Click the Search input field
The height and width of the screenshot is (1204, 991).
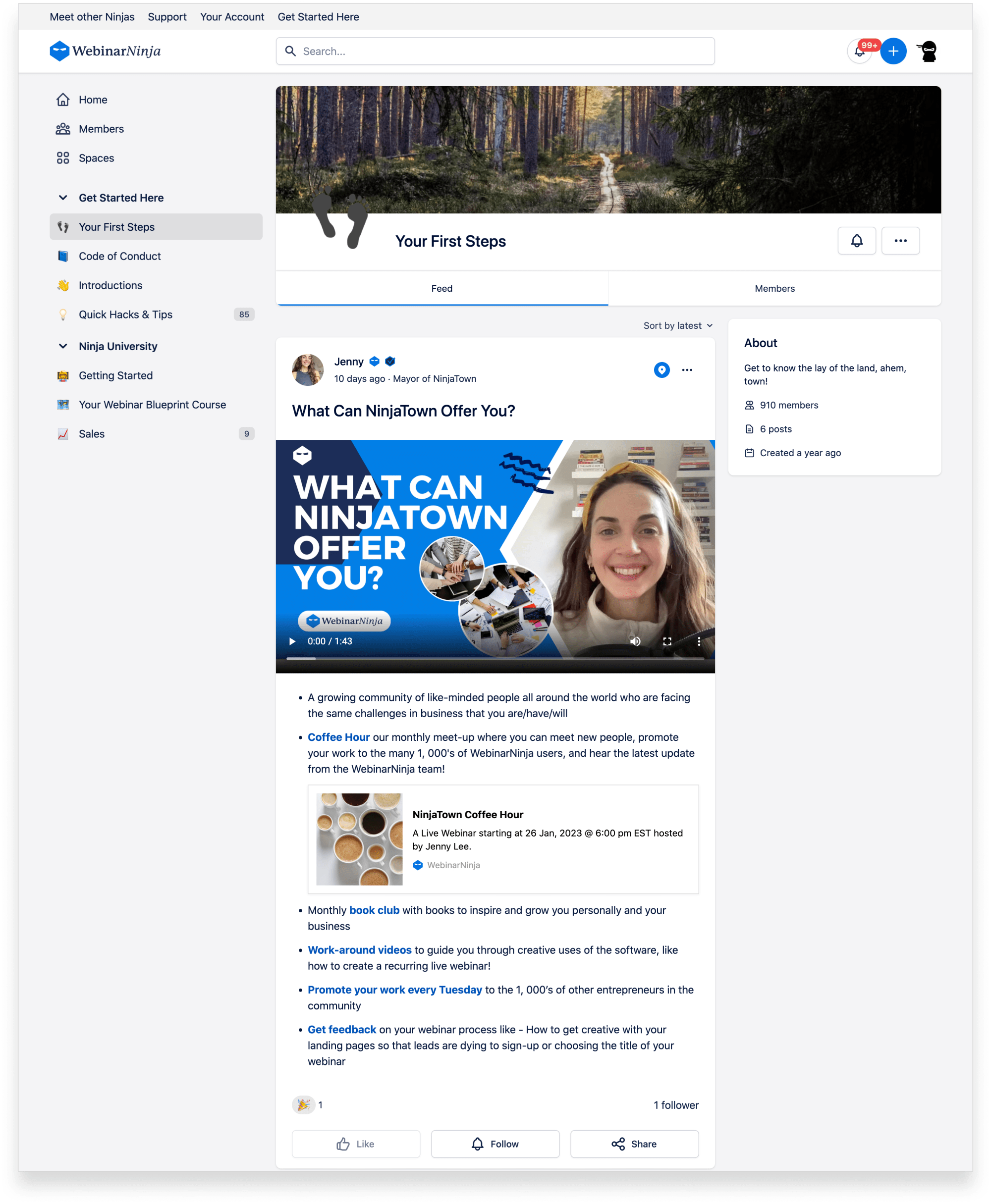tap(495, 52)
